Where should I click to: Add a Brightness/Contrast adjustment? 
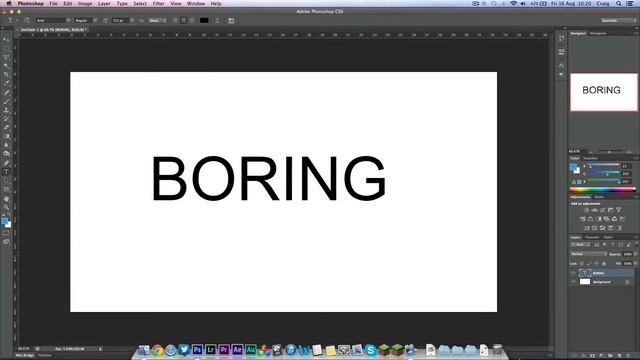[586, 210]
